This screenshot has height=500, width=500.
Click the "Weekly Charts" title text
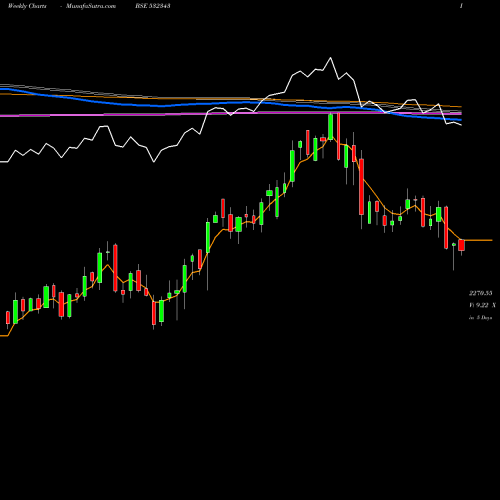27,6
